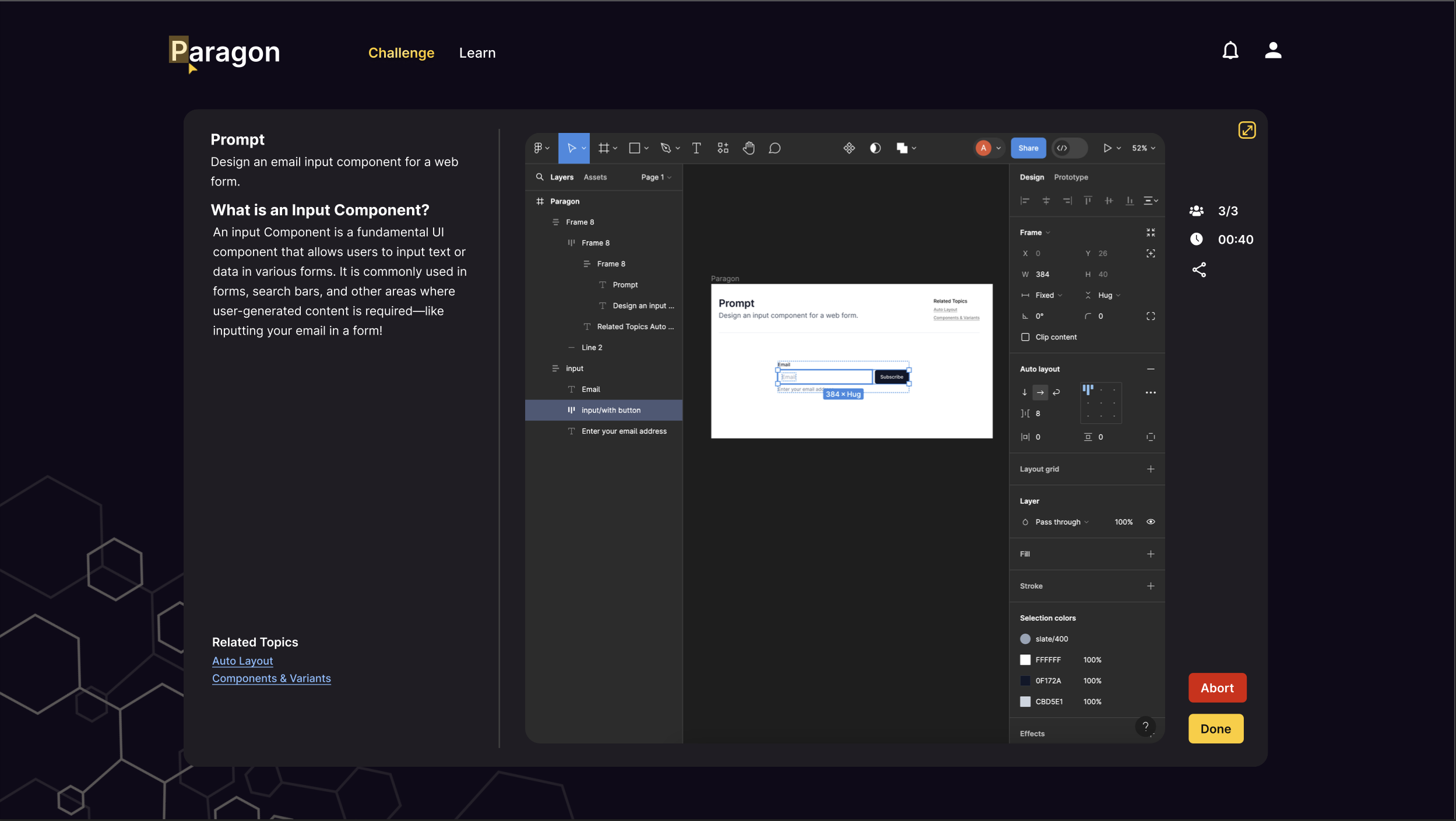
Task: Toggle the Clip content checkbox
Action: pos(1025,337)
